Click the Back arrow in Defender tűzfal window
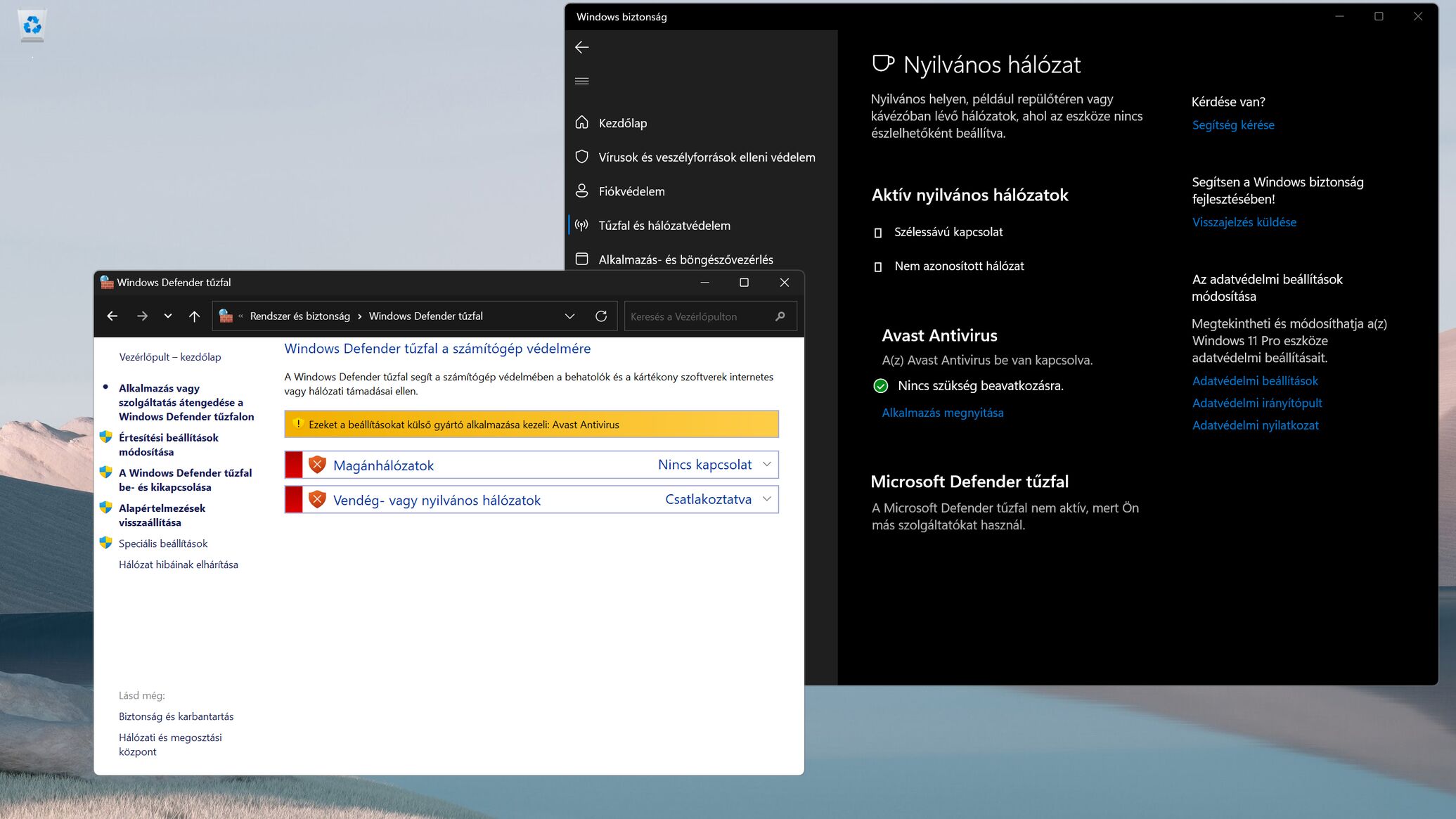This screenshot has width=1456, height=819. coord(112,316)
